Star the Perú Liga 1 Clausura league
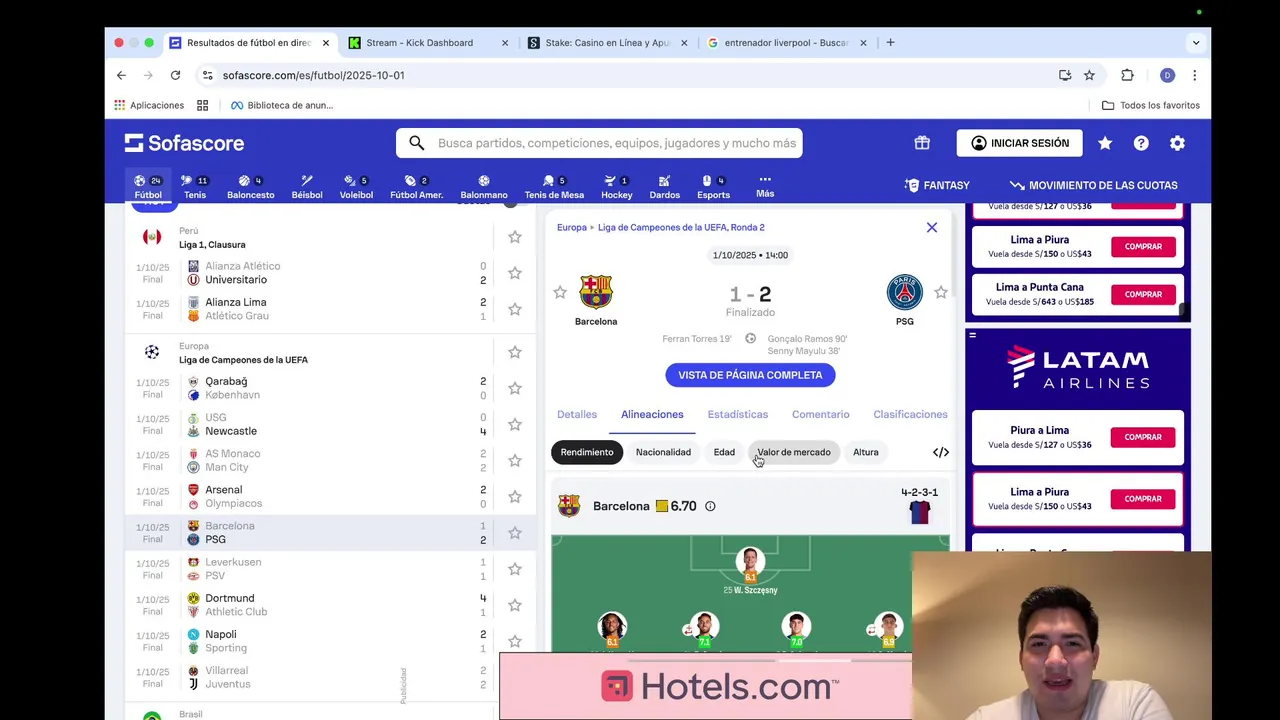This screenshot has width=1280, height=720. pos(515,237)
